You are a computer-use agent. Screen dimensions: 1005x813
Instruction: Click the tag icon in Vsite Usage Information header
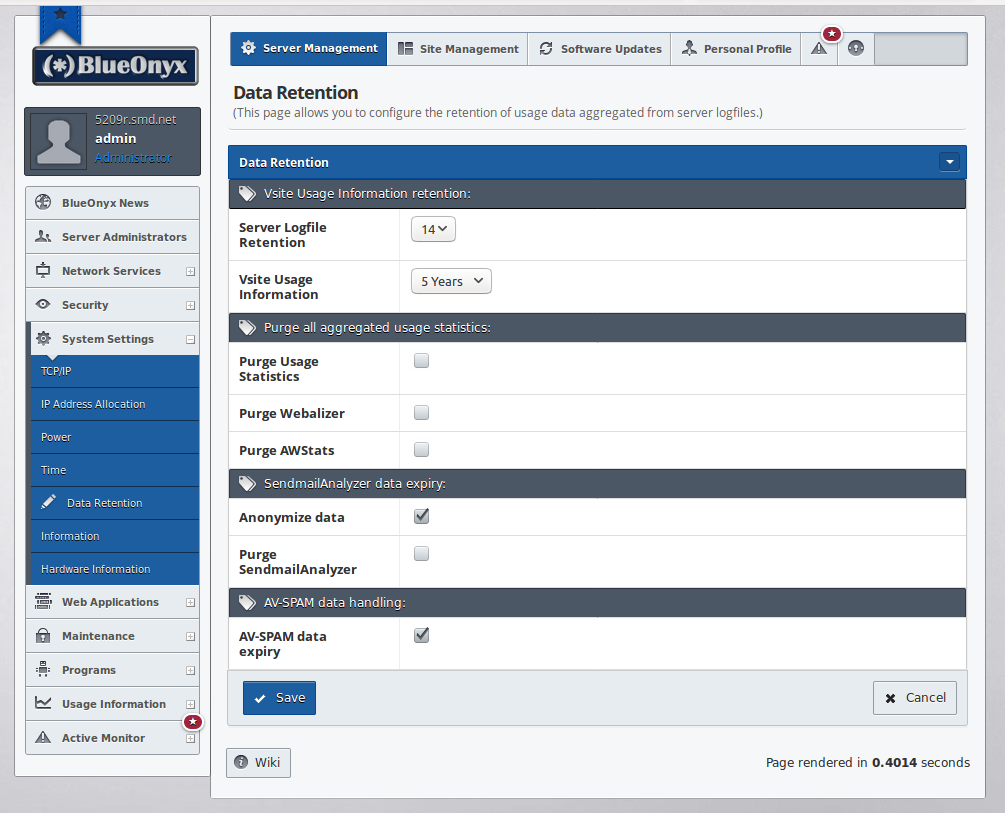pyautogui.click(x=247, y=194)
